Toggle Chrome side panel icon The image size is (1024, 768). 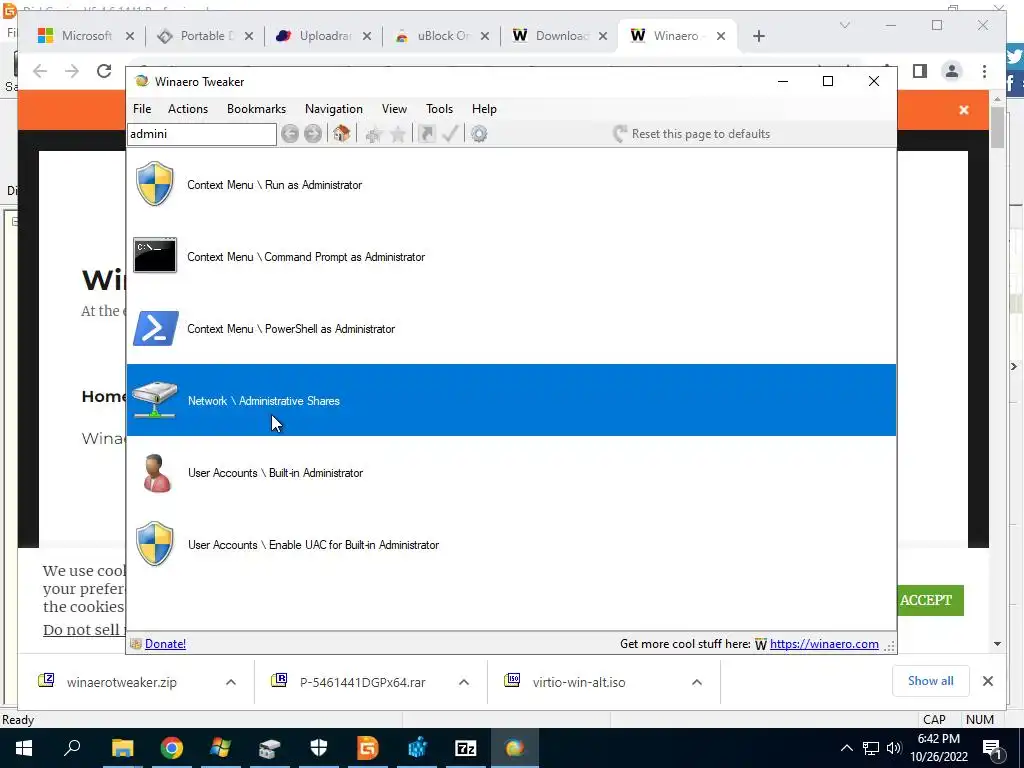coord(920,71)
